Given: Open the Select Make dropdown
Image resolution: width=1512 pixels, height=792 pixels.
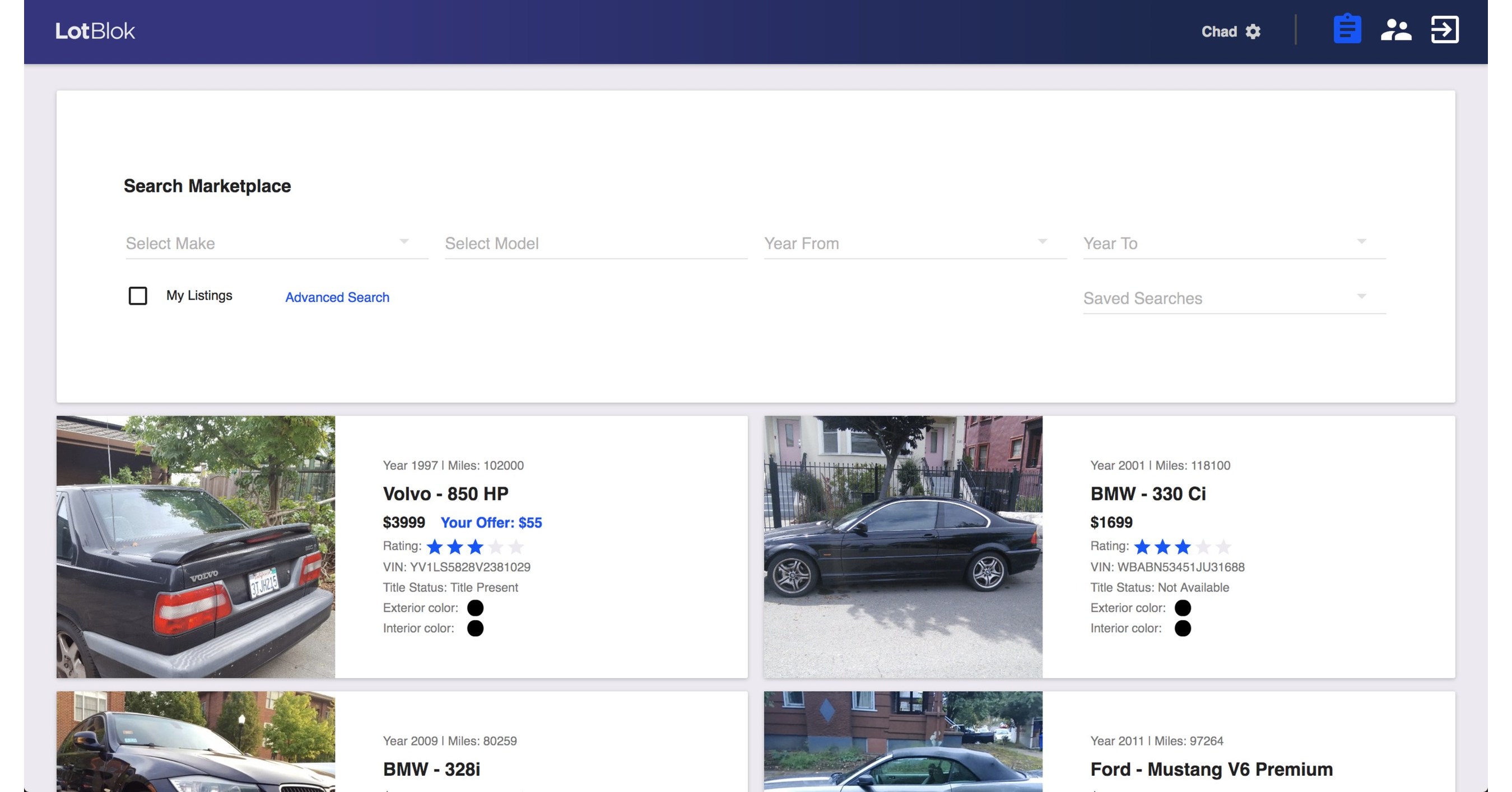Looking at the screenshot, I should (276, 243).
